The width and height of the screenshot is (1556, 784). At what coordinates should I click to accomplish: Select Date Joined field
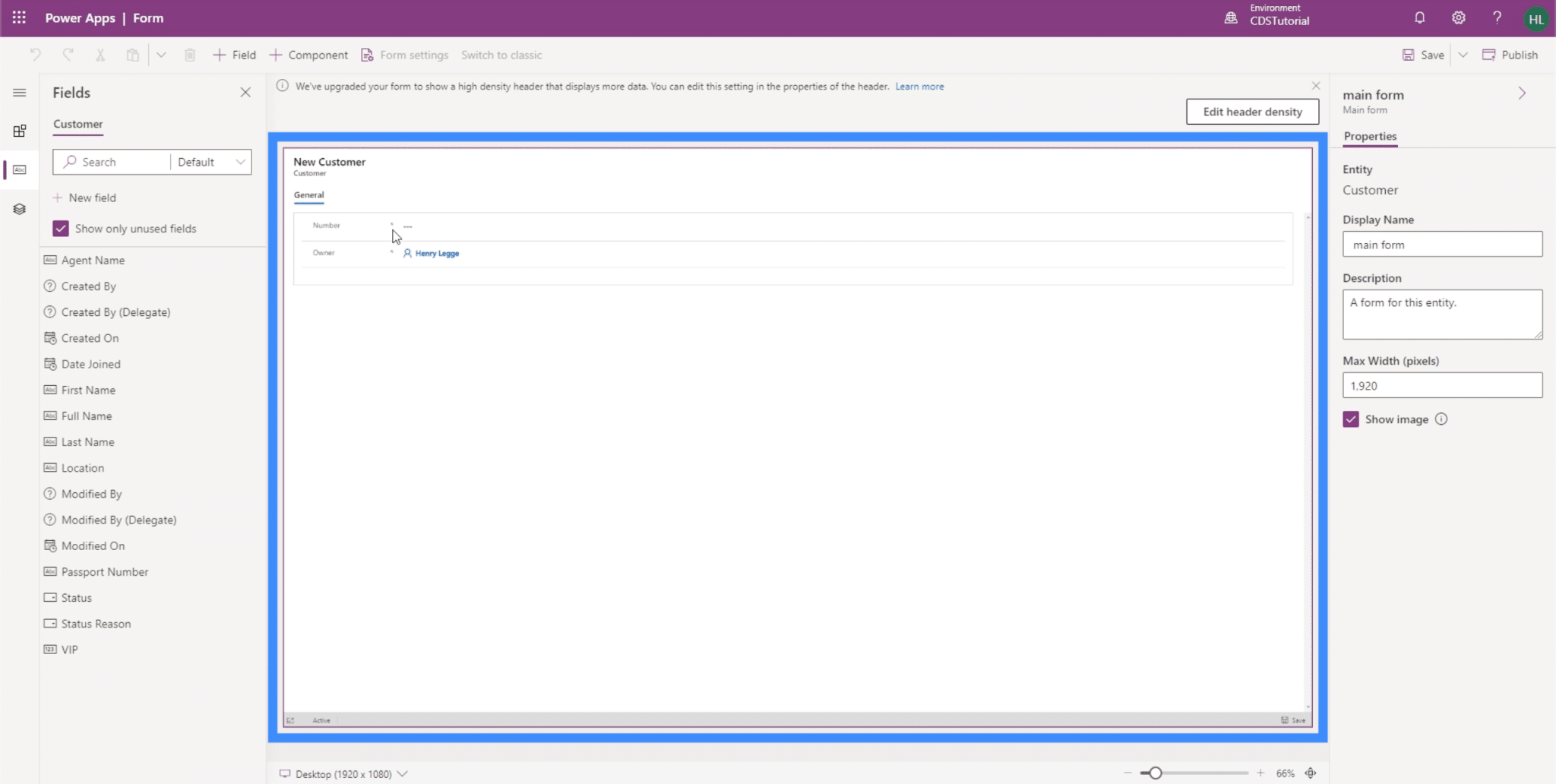pos(82,364)
